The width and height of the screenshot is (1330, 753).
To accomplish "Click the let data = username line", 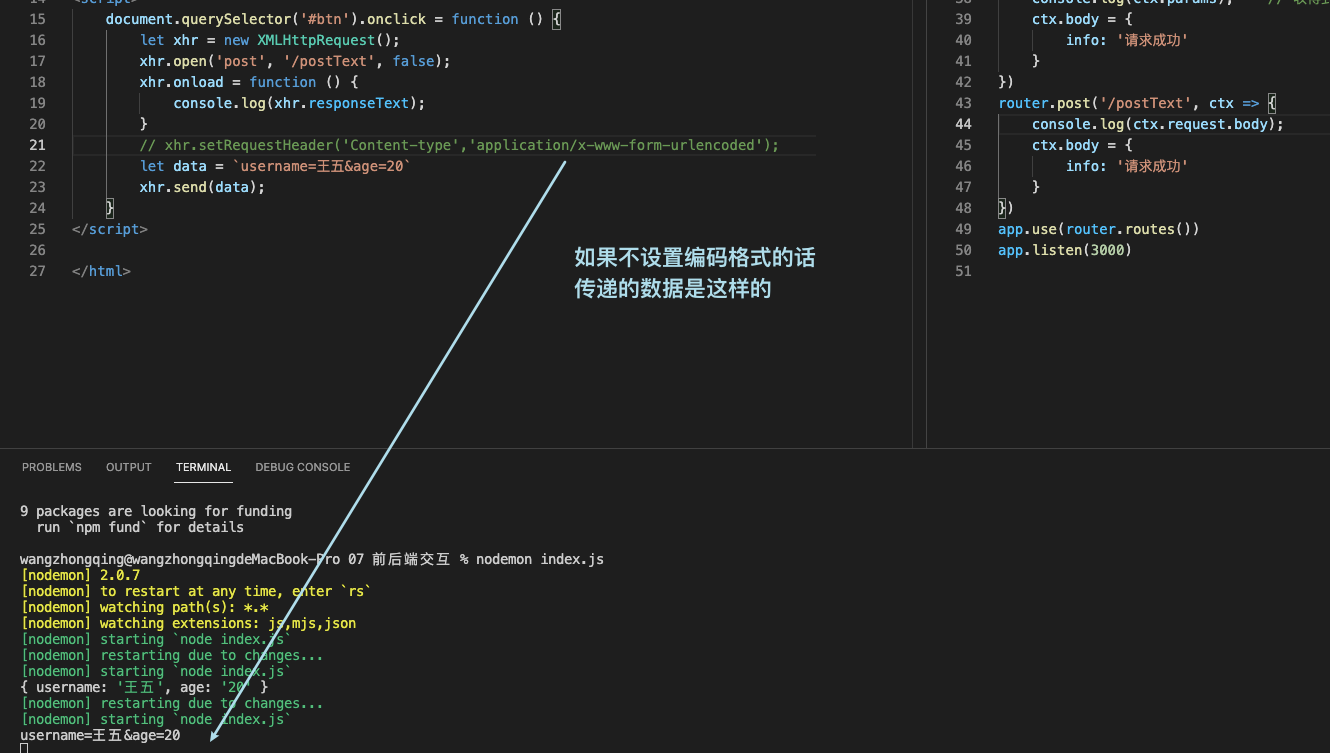I will coord(275,166).
